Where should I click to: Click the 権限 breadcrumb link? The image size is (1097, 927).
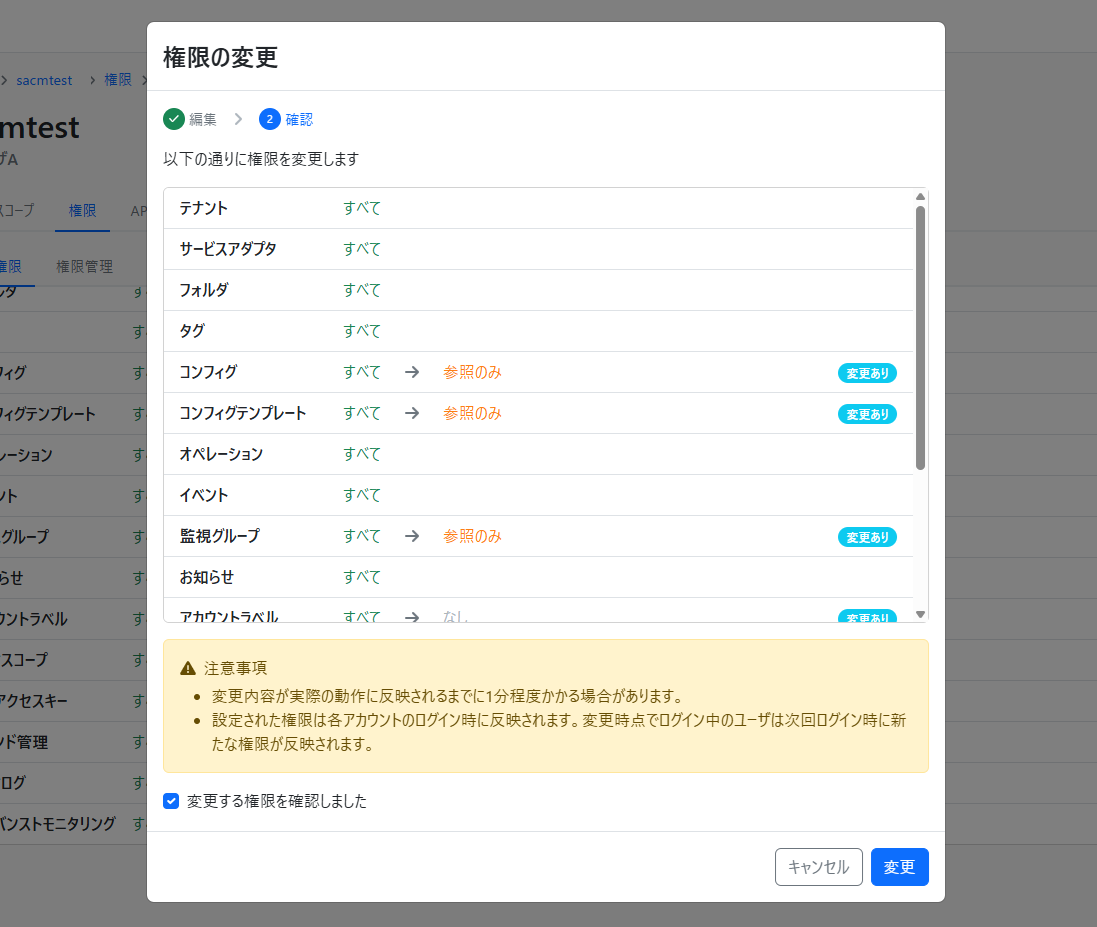118,80
